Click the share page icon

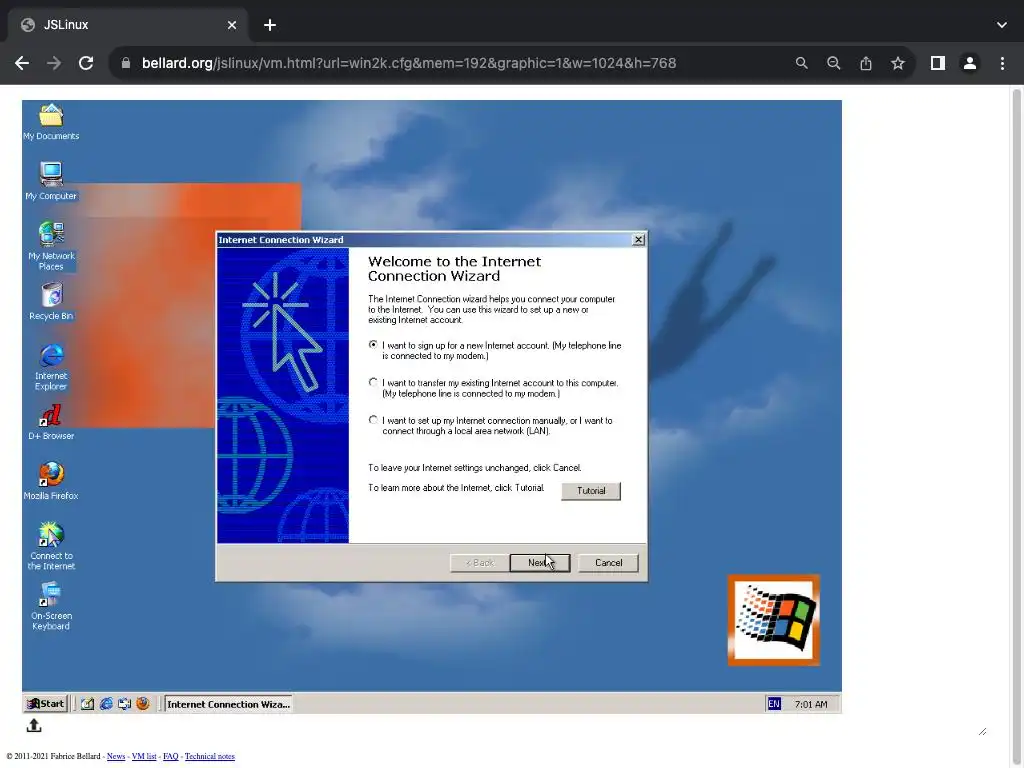point(865,63)
